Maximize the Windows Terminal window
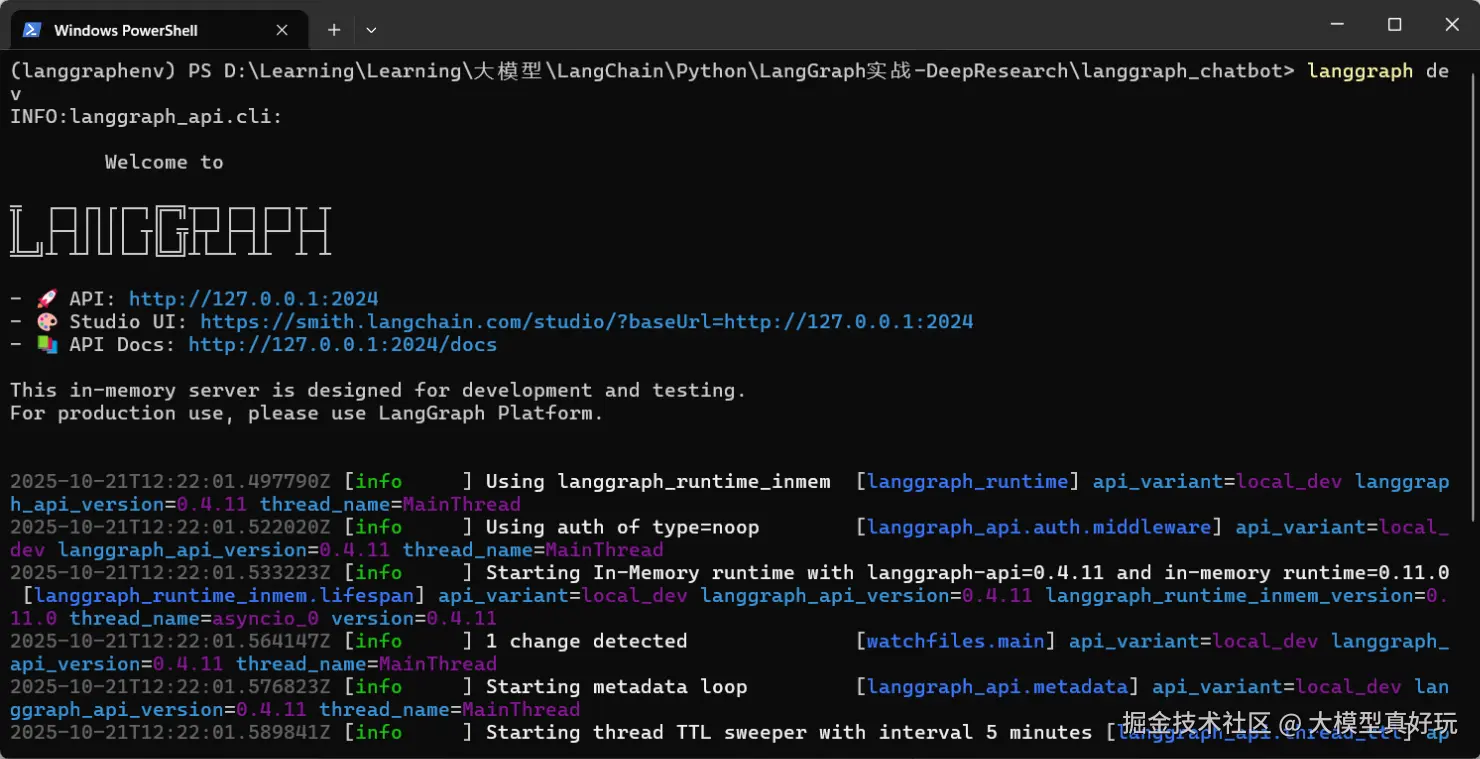Image resolution: width=1480 pixels, height=759 pixels. click(1395, 24)
